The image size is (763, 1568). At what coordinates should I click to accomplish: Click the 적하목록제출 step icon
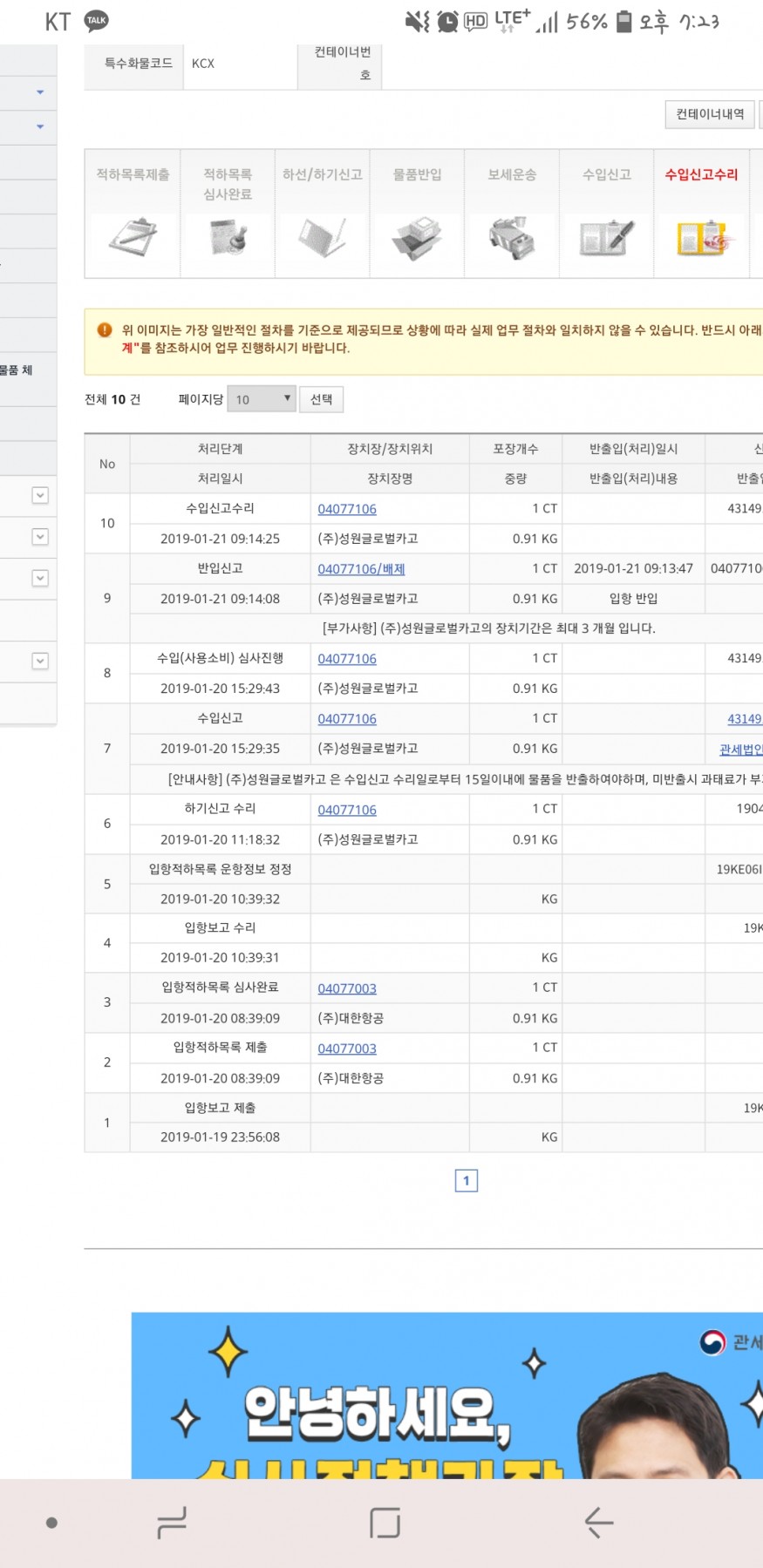point(133,237)
